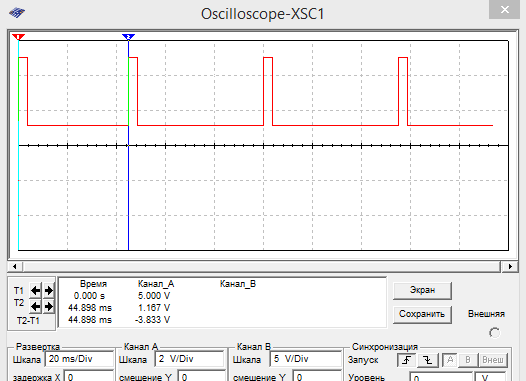
Task: Toggle the Внешняя trigger radio indicator
Action: 494,333
